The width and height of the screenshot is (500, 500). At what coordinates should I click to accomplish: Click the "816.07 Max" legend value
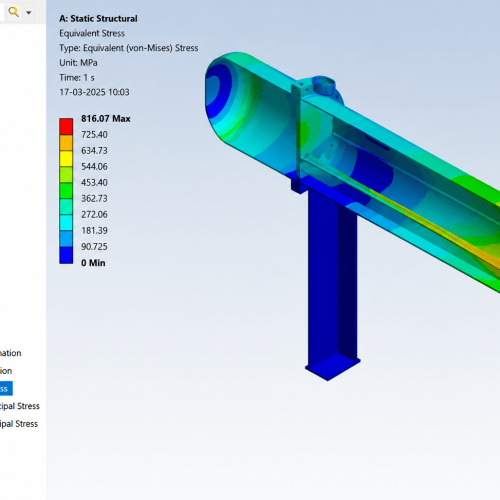click(106, 119)
